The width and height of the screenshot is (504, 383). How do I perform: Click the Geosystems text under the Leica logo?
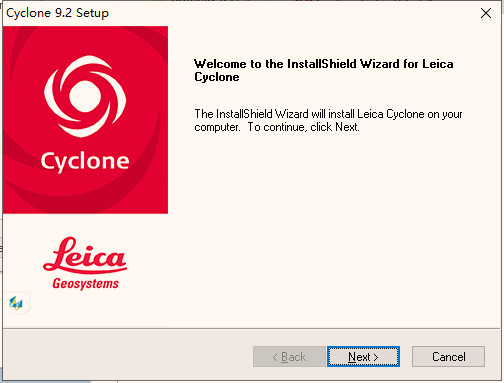(x=85, y=284)
